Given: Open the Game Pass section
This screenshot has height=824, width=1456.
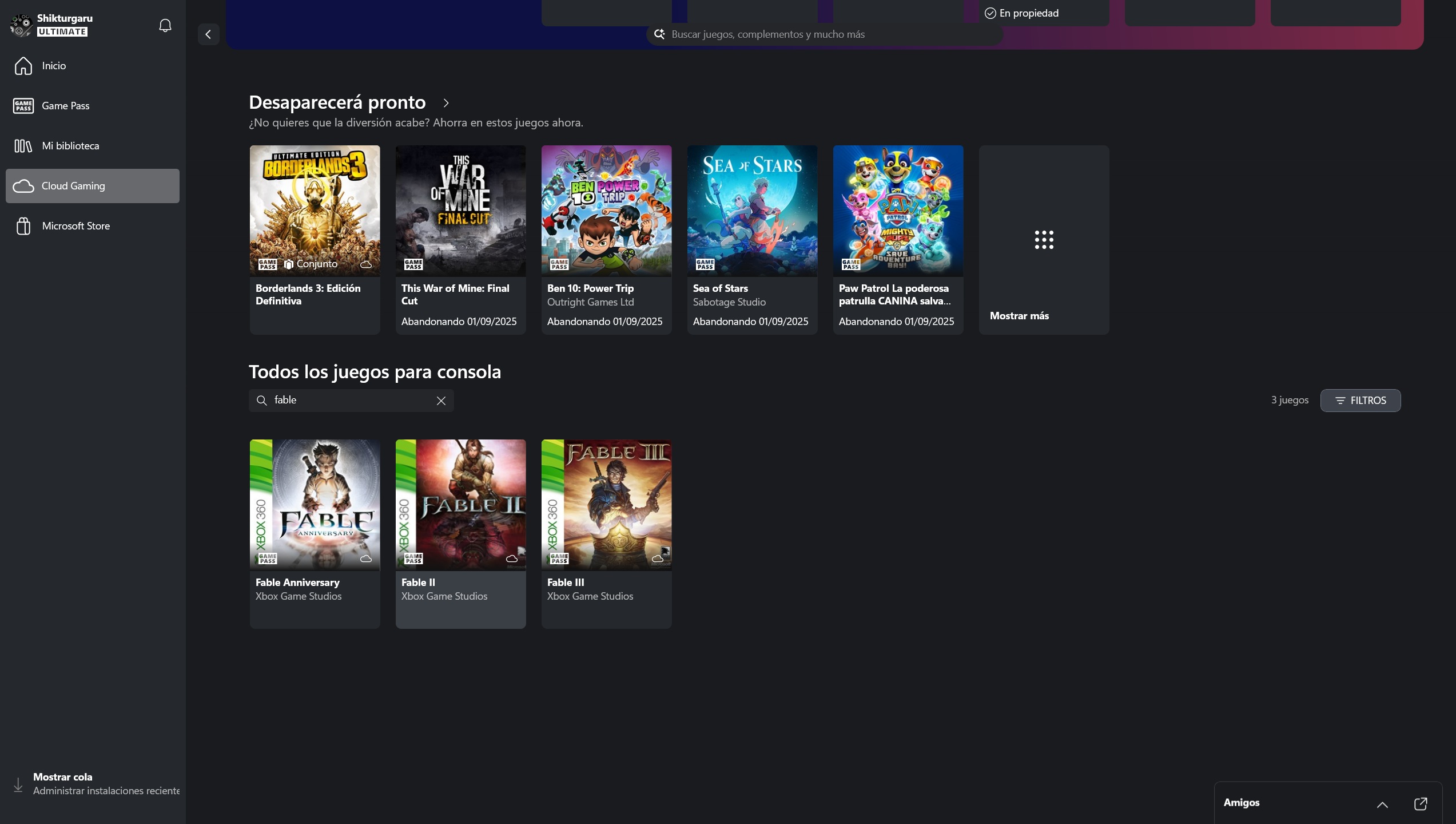Looking at the screenshot, I should [x=65, y=106].
